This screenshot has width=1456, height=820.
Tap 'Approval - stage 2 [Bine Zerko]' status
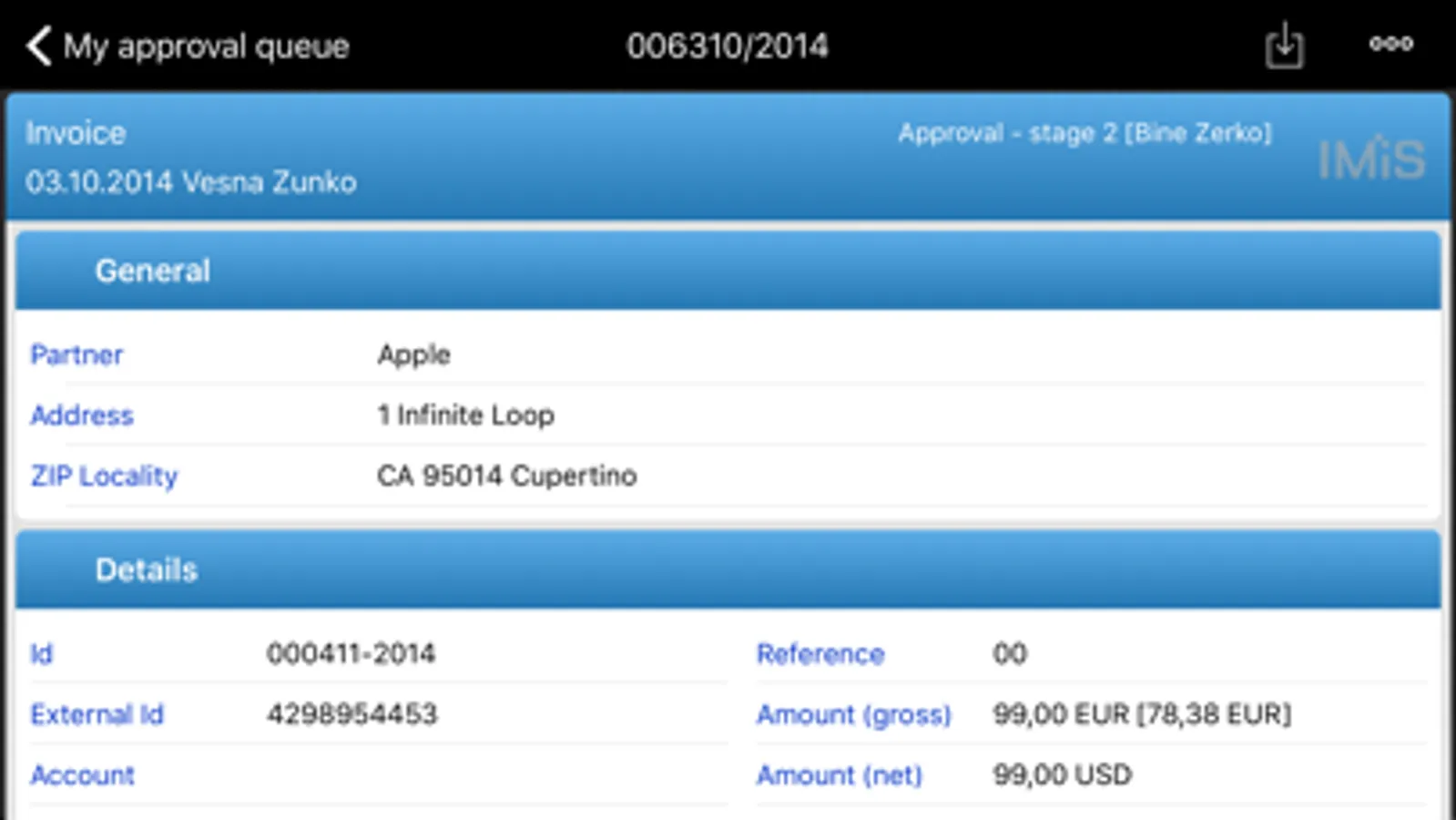tap(1084, 133)
